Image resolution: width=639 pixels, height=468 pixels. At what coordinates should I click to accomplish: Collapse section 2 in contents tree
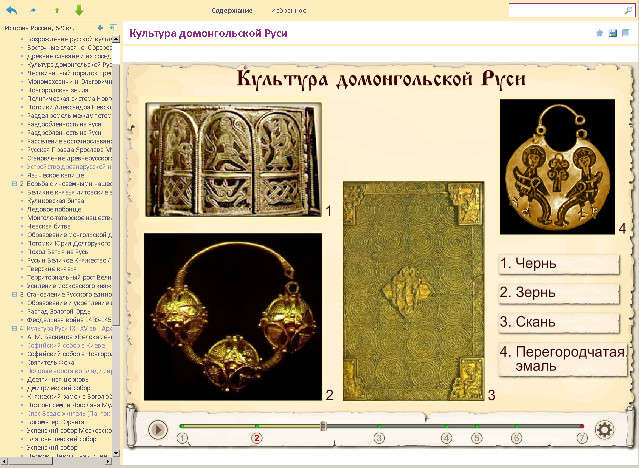(14, 184)
